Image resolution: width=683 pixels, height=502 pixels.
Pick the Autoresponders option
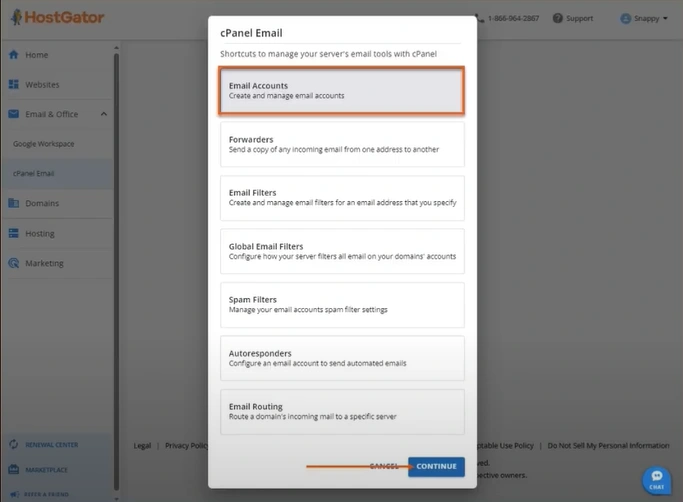point(342,358)
